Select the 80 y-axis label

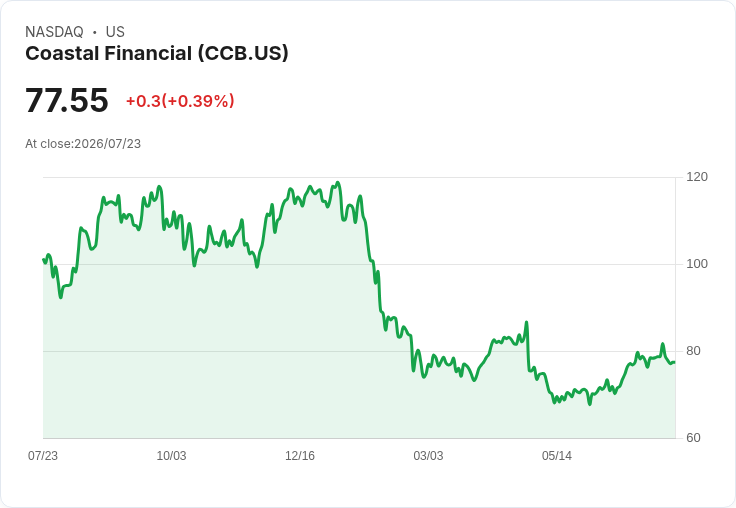tap(693, 351)
